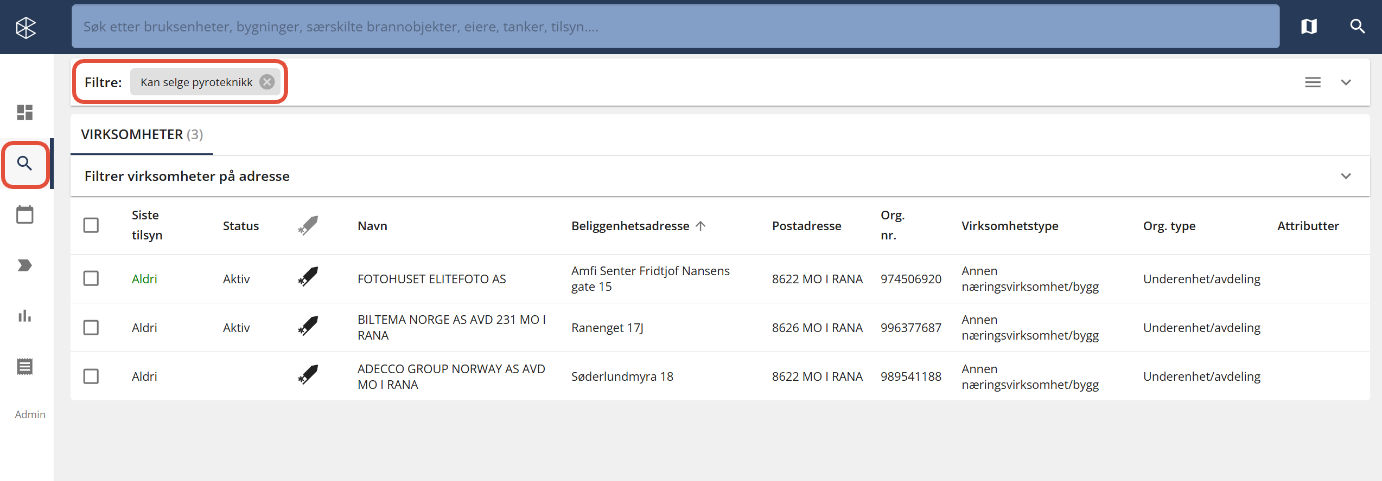Viewport: 1382px width, 481px height.
Task: Click the top-right search magnifier icon
Action: pyautogui.click(x=1357, y=27)
